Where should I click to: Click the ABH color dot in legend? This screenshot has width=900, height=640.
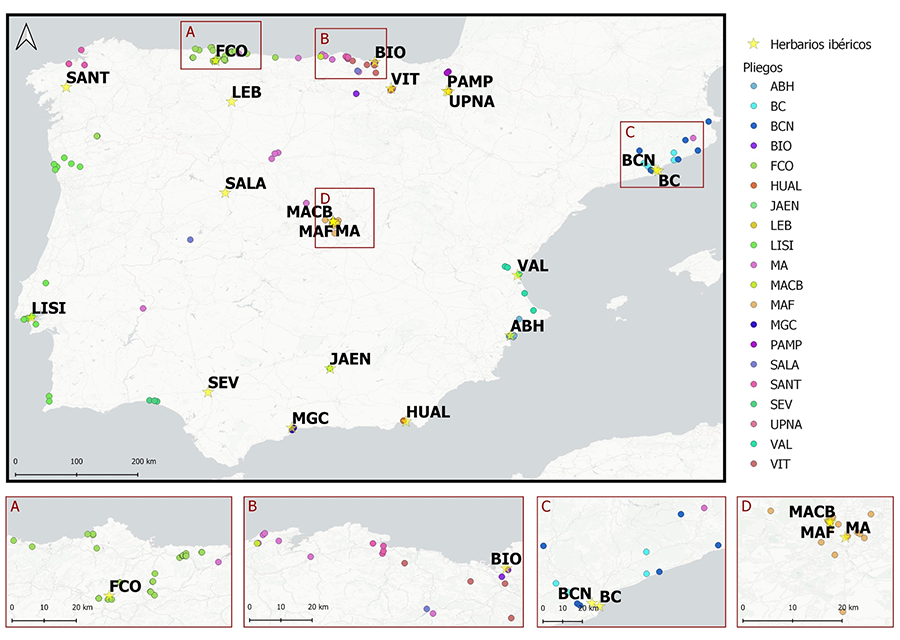pos(753,86)
